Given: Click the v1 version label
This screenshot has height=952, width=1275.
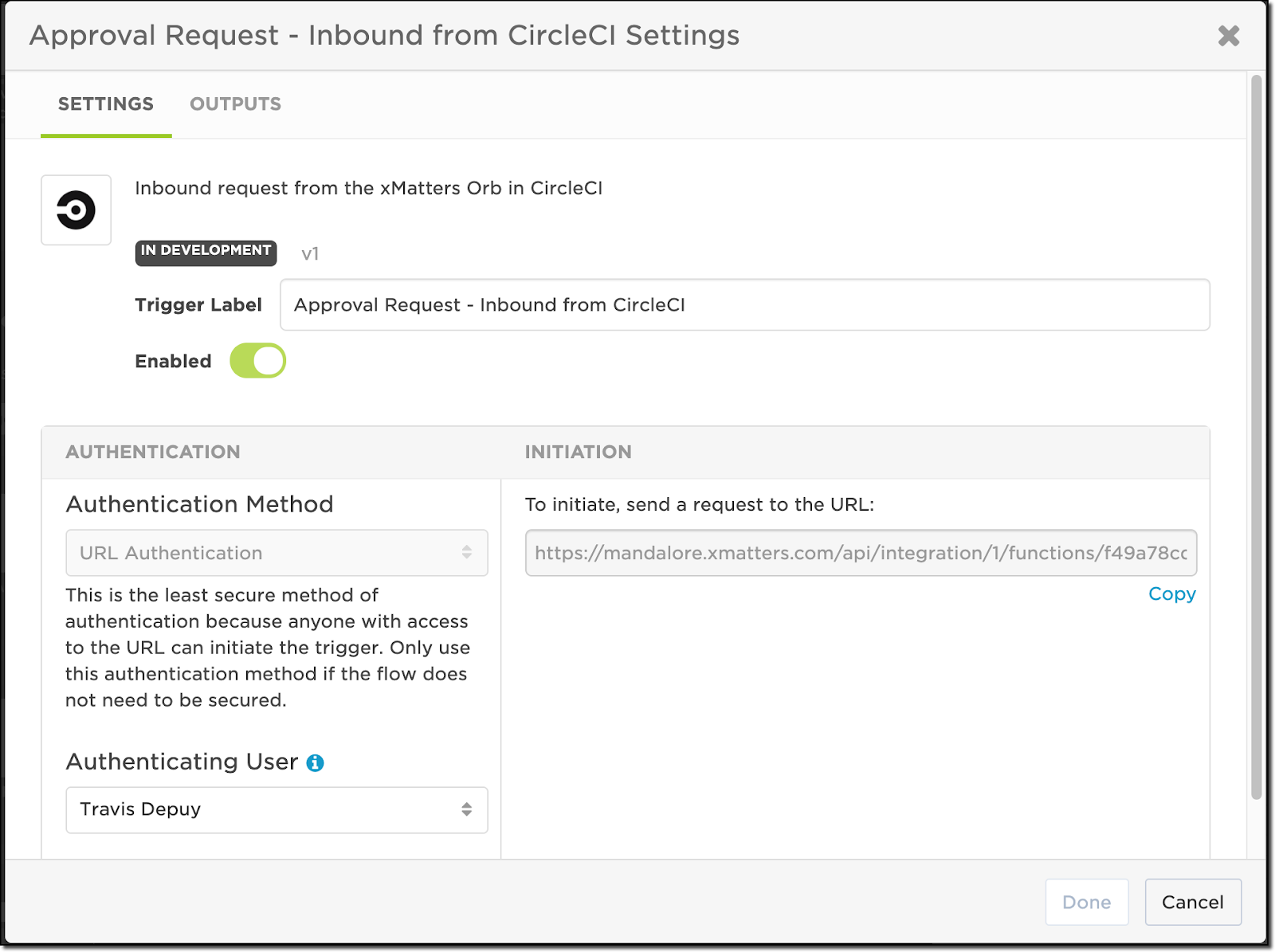Looking at the screenshot, I should tap(311, 253).
